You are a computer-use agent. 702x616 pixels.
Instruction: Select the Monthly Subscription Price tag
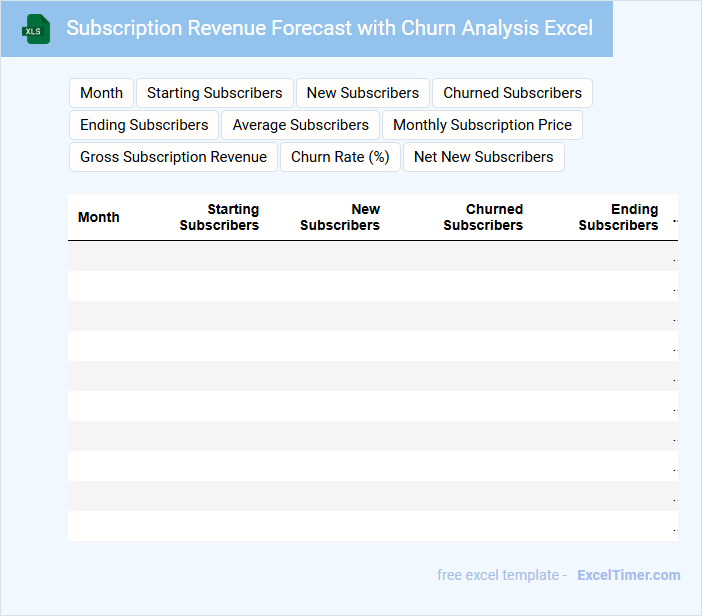(482, 125)
